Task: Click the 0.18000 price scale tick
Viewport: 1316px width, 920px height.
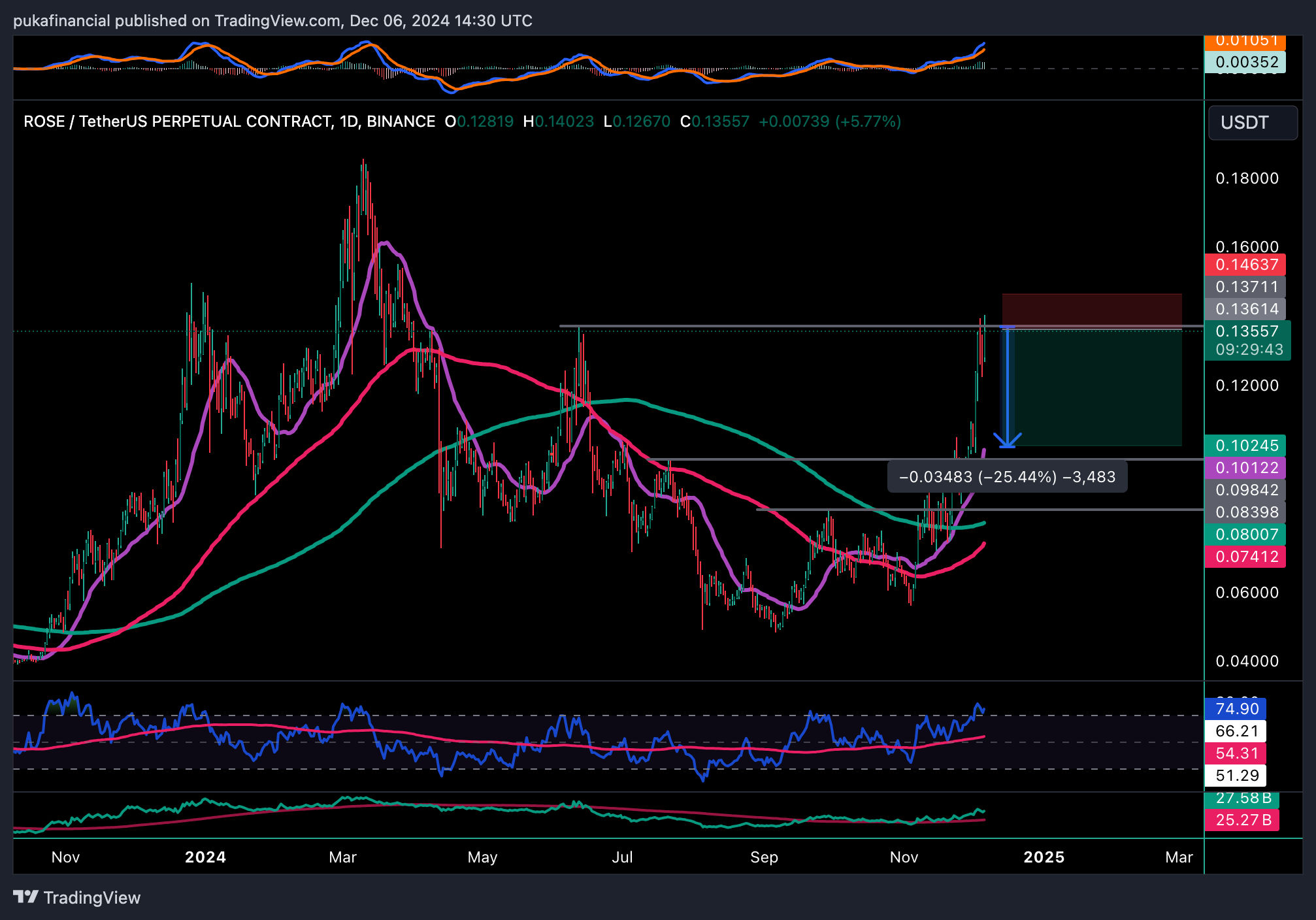Action: click(x=1247, y=178)
